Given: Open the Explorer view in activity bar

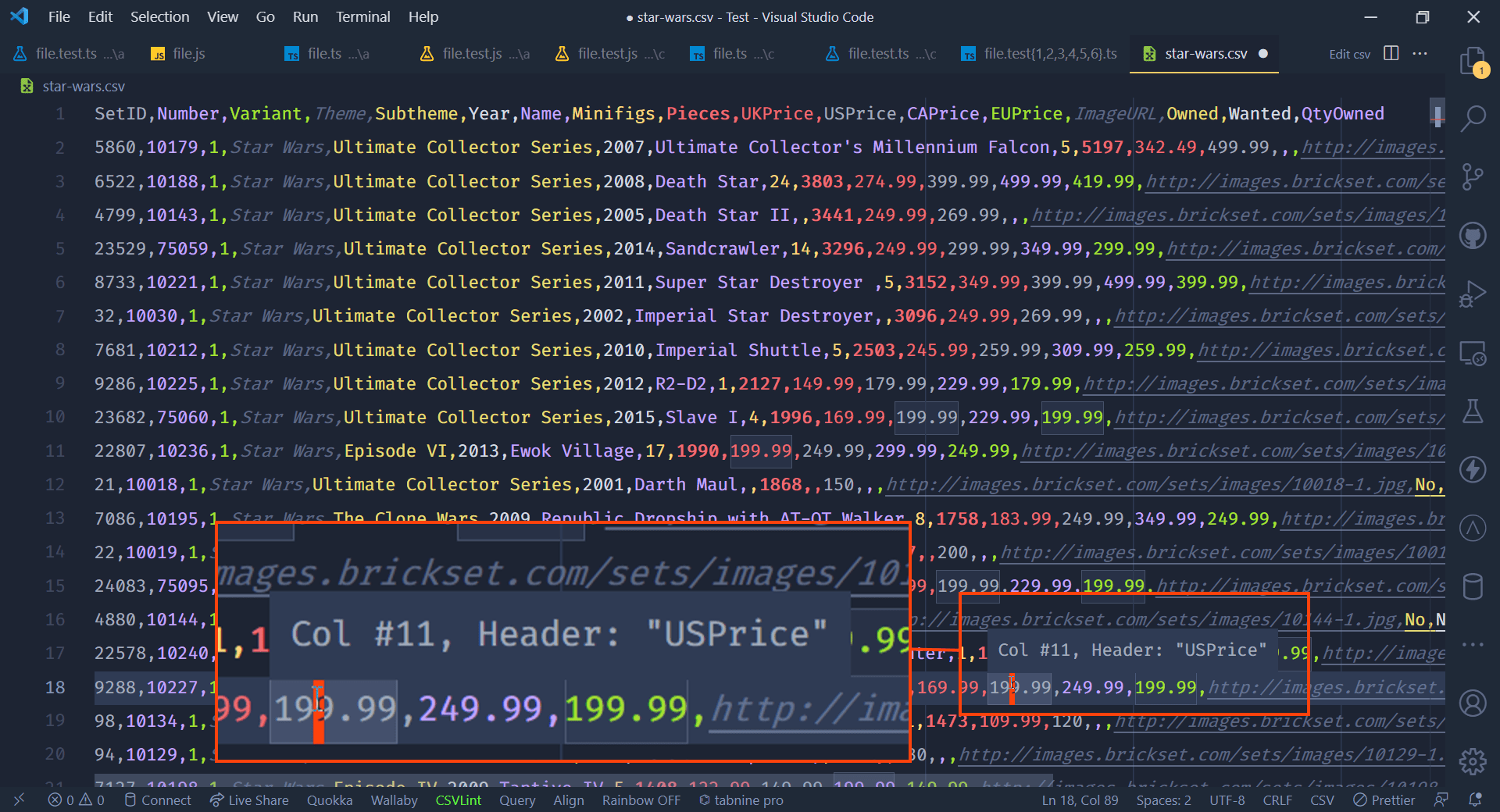Looking at the screenshot, I should 1473,61.
